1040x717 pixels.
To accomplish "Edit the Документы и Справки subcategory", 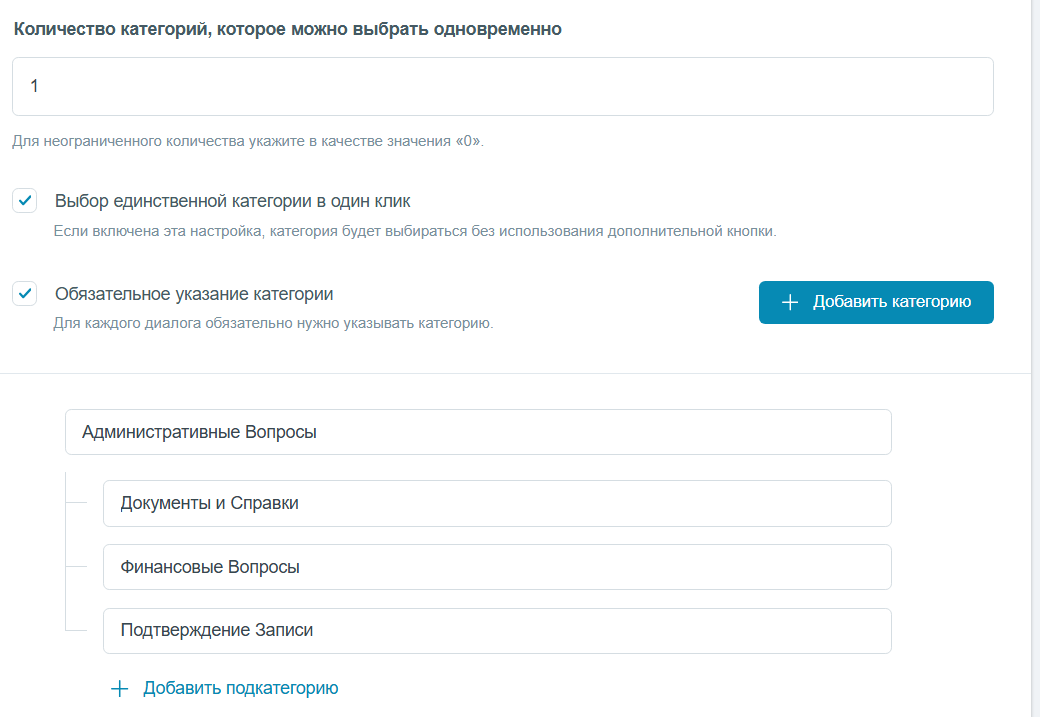I will [496, 503].
